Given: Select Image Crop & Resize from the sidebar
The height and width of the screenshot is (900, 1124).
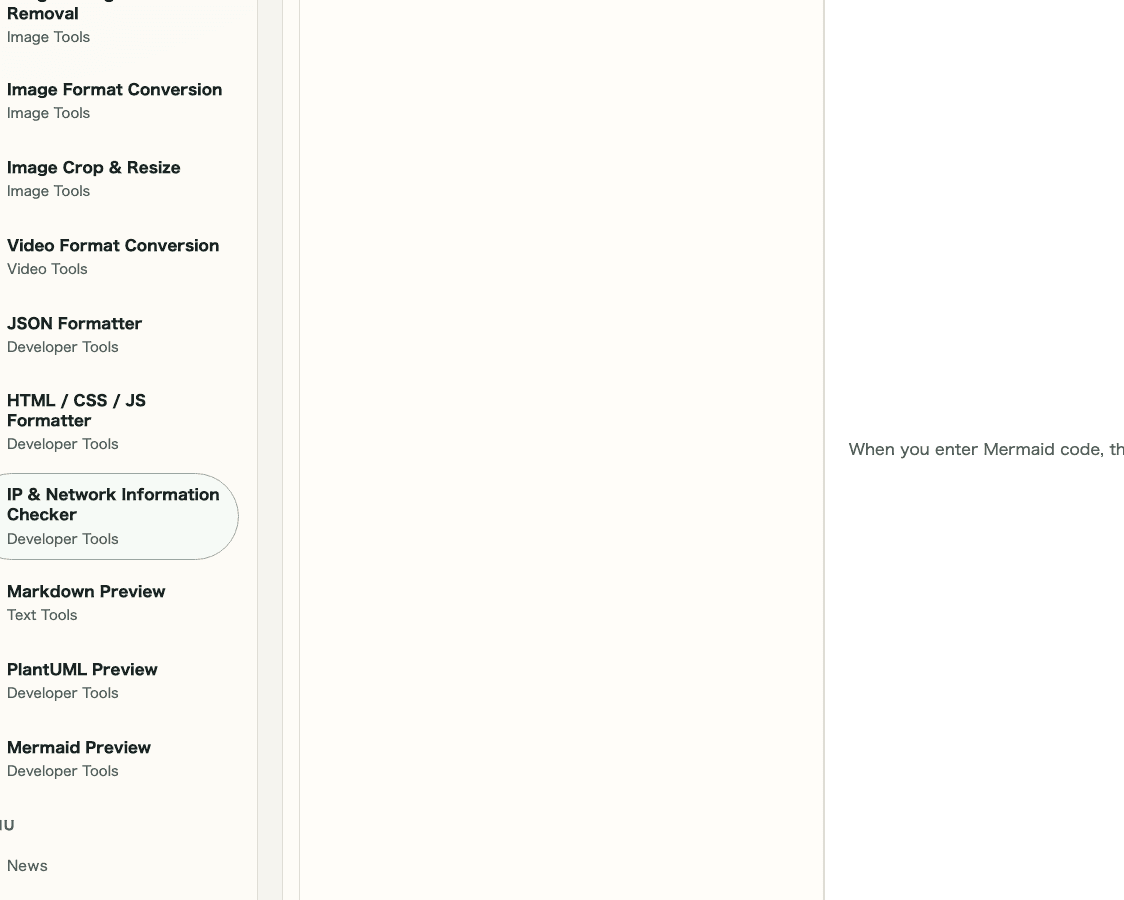Looking at the screenshot, I should pyautogui.click(x=93, y=167).
